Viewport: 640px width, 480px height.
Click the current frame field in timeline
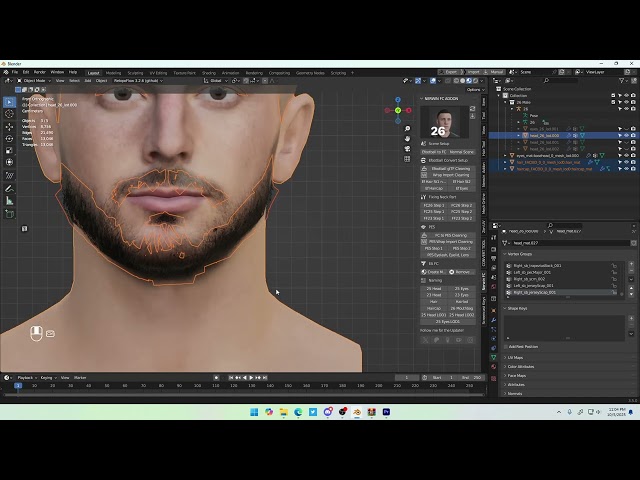point(407,378)
